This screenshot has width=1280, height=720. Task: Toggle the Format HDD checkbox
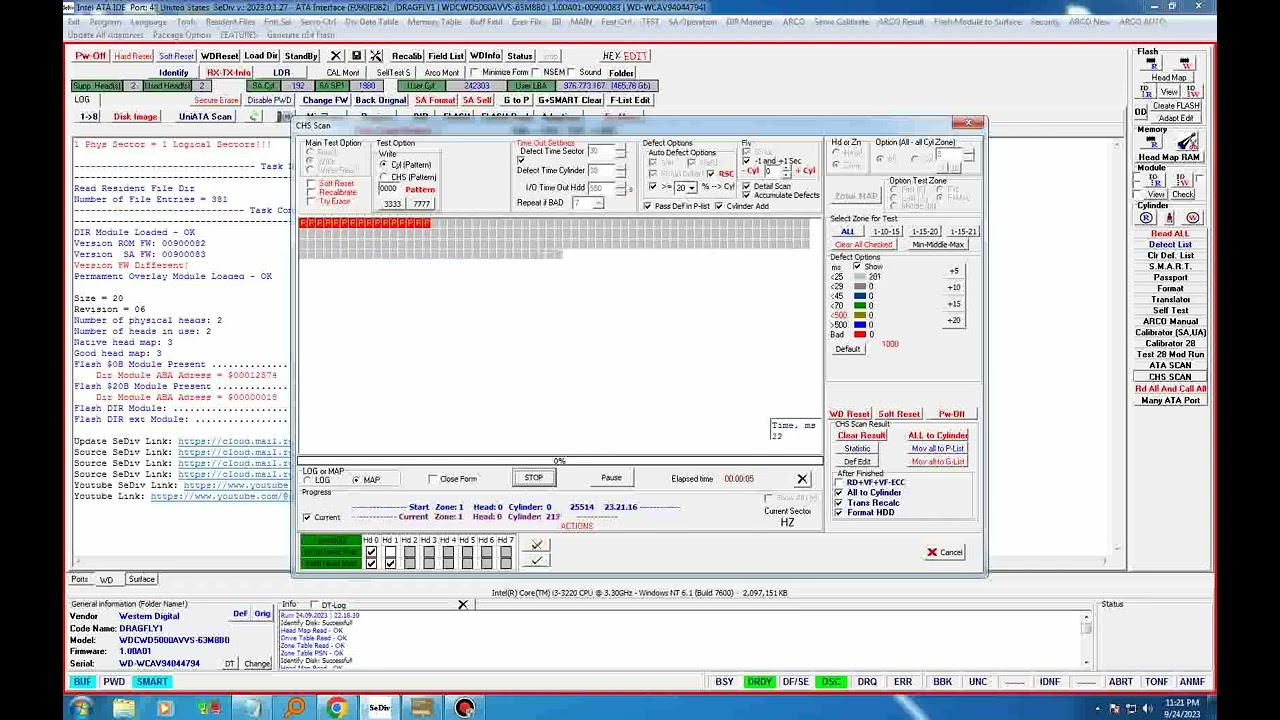click(x=839, y=512)
